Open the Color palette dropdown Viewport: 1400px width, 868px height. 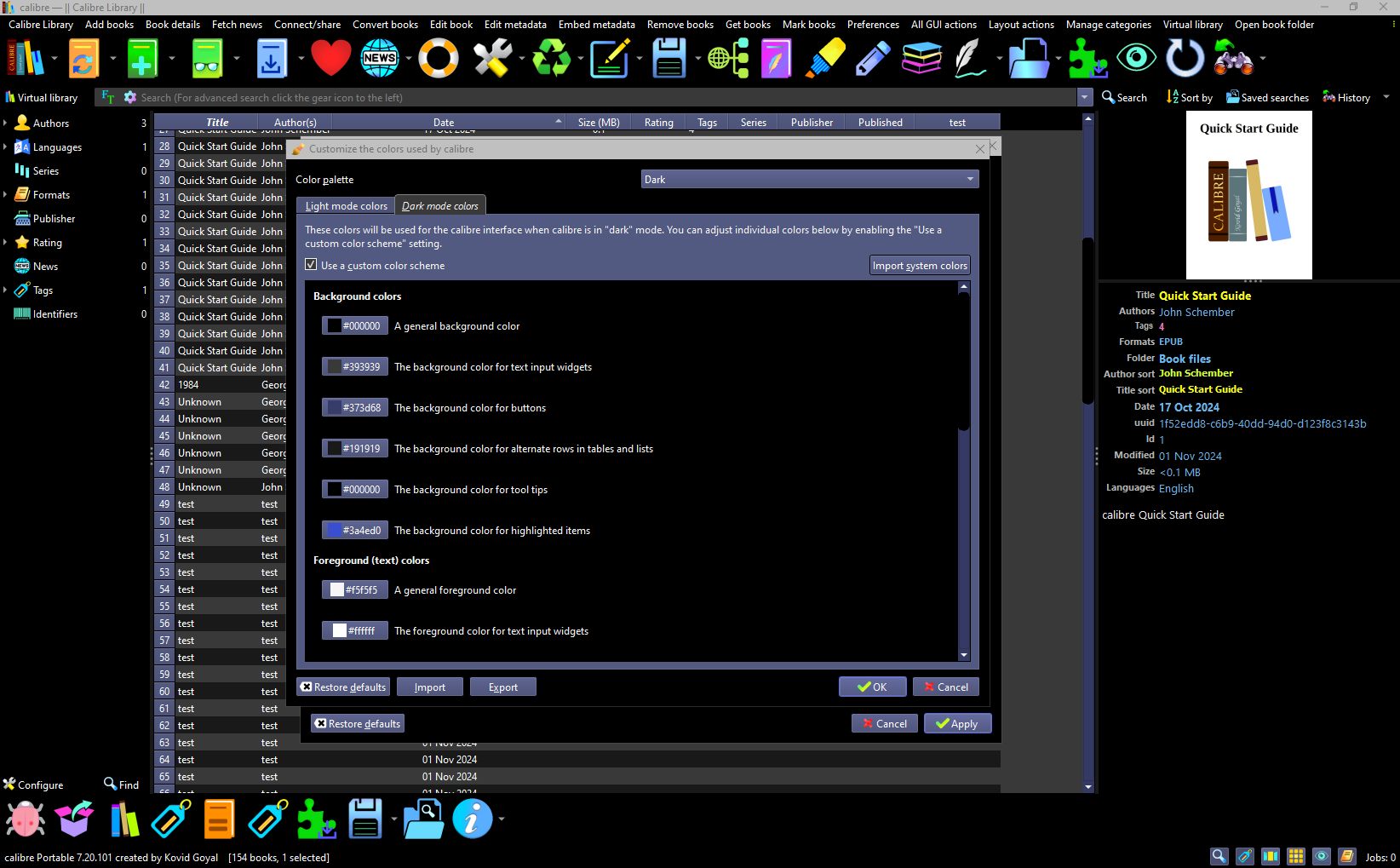[810, 179]
